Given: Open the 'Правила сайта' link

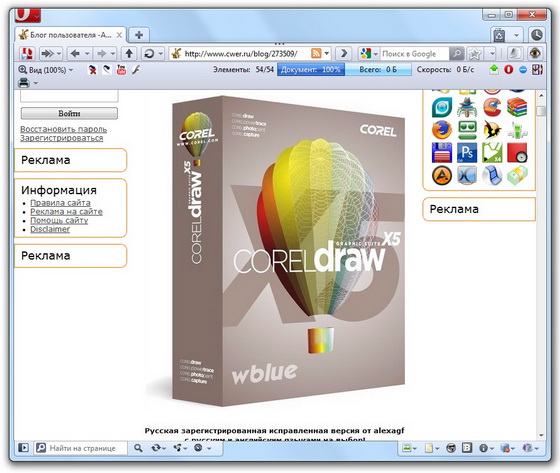Looking at the screenshot, I should 60,203.
